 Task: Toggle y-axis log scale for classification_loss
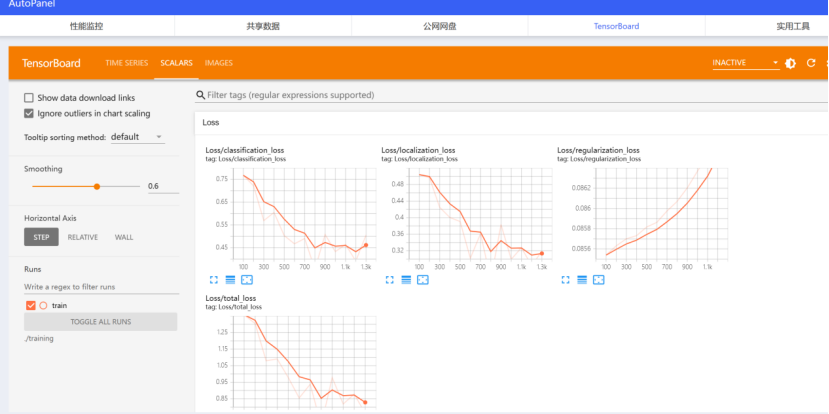pos(230,280)
